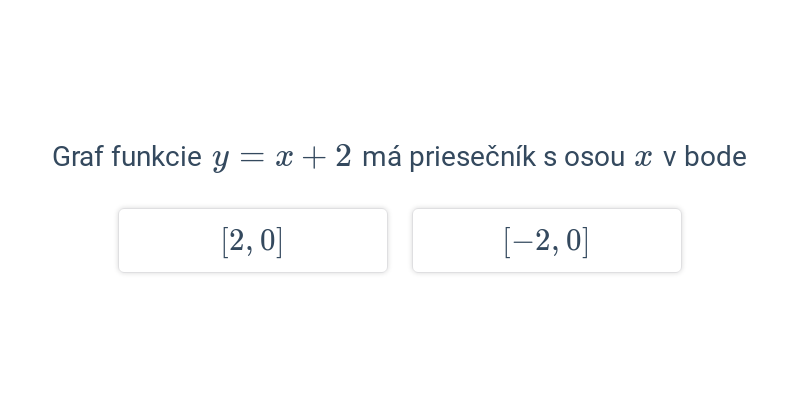The image size is (800, 400).
Task: Choose the option with negative two
Action: (x=546, y=240)
